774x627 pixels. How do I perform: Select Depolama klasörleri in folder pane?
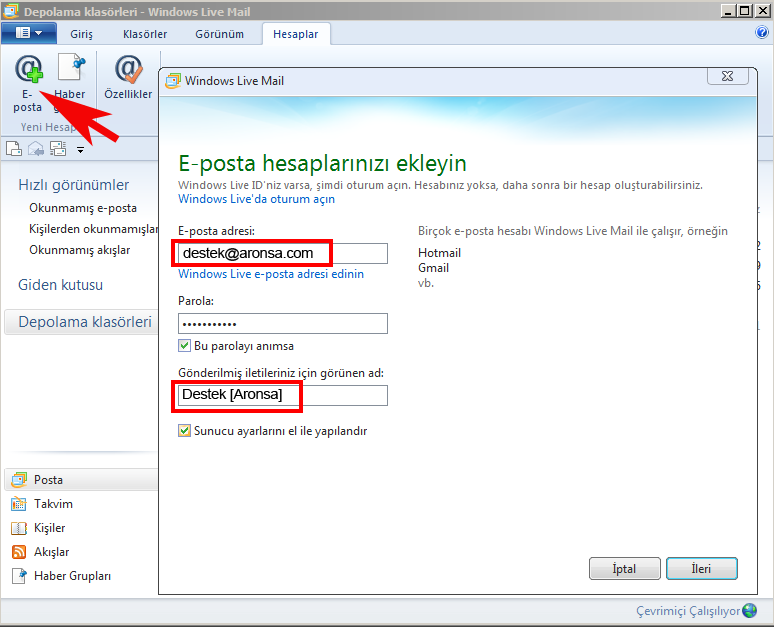pos(85,322)
